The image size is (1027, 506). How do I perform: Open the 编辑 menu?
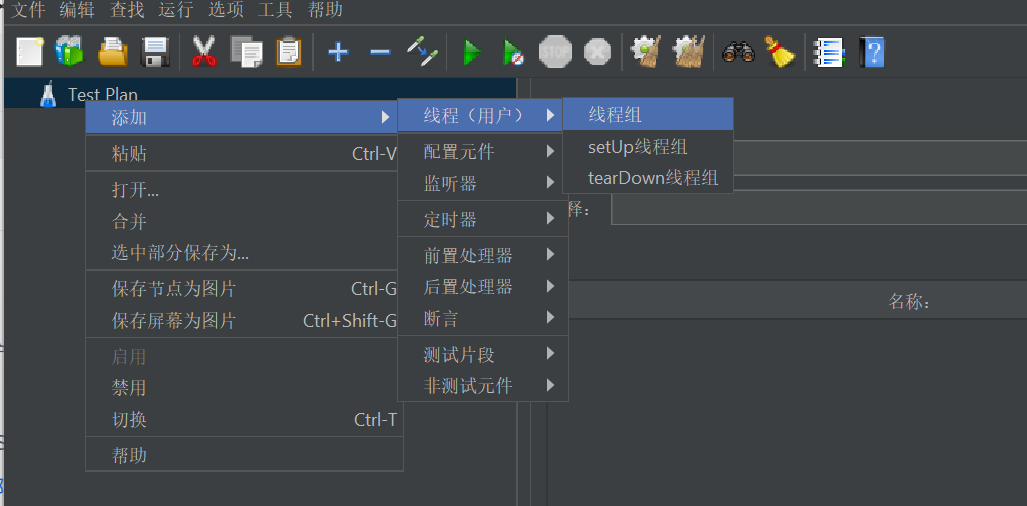click(x=77, y=10)
